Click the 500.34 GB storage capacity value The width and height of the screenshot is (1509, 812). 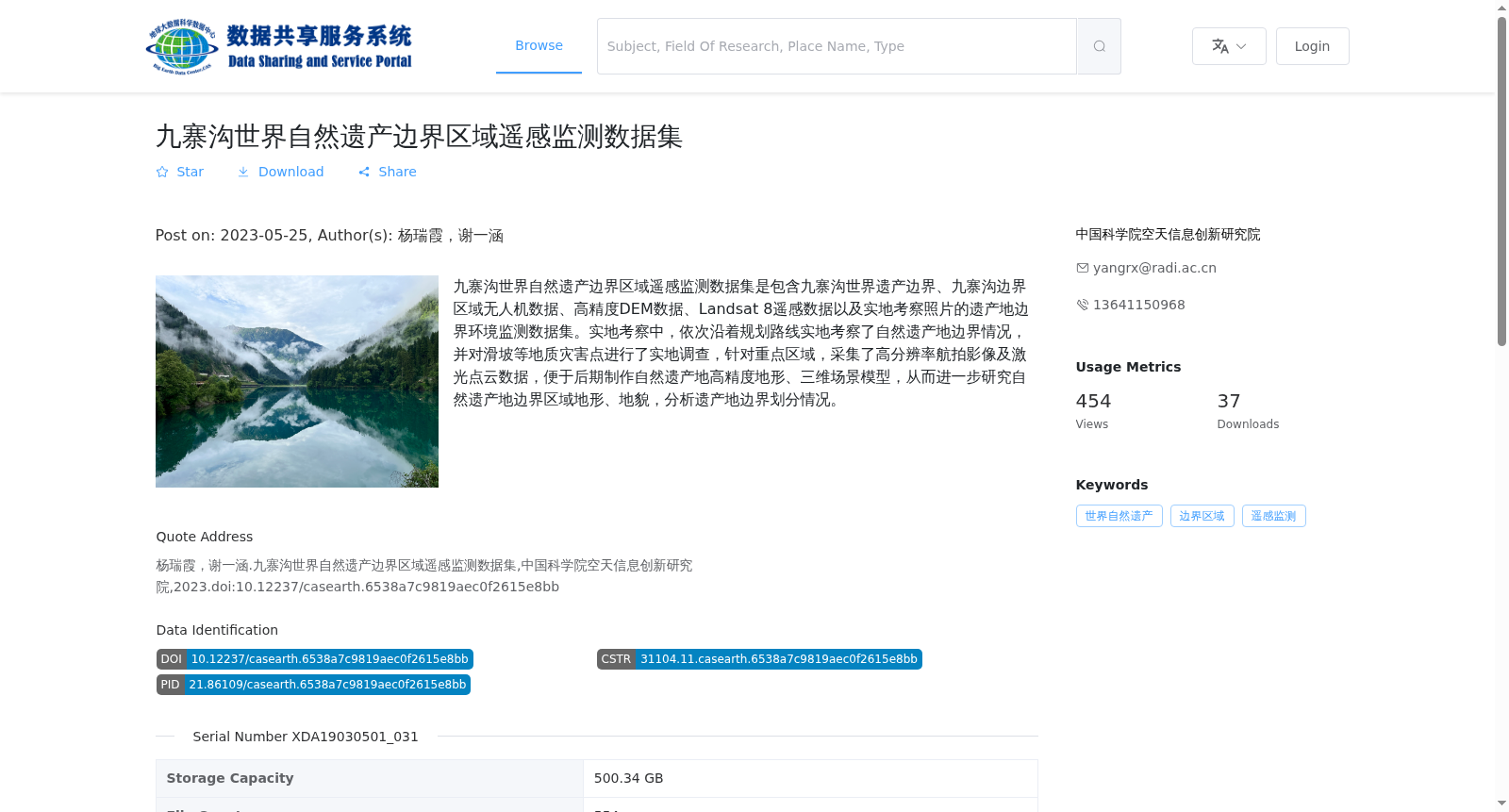pyautogui.click(x=629, y=778)
